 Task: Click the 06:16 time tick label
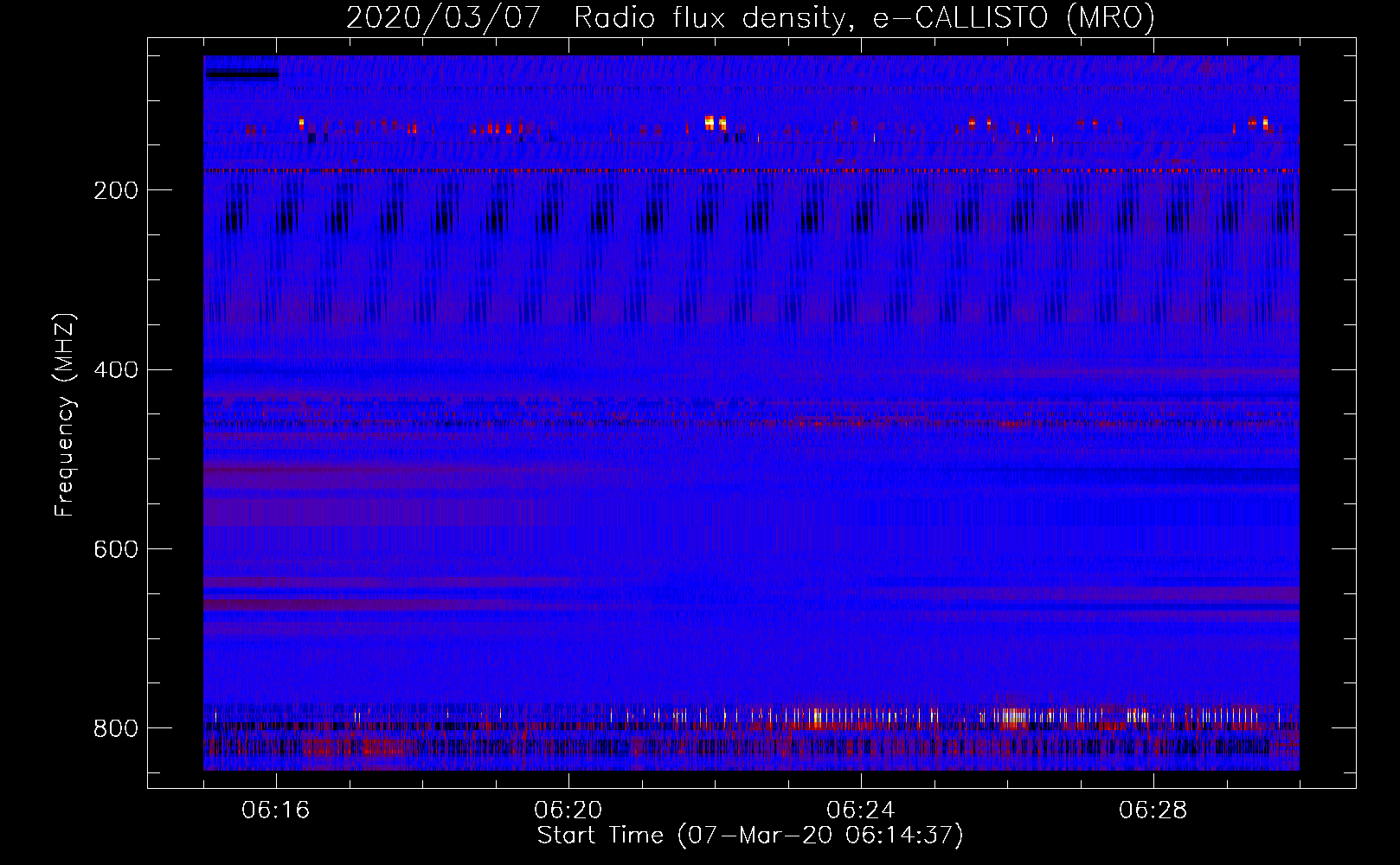tap(276, 811)
